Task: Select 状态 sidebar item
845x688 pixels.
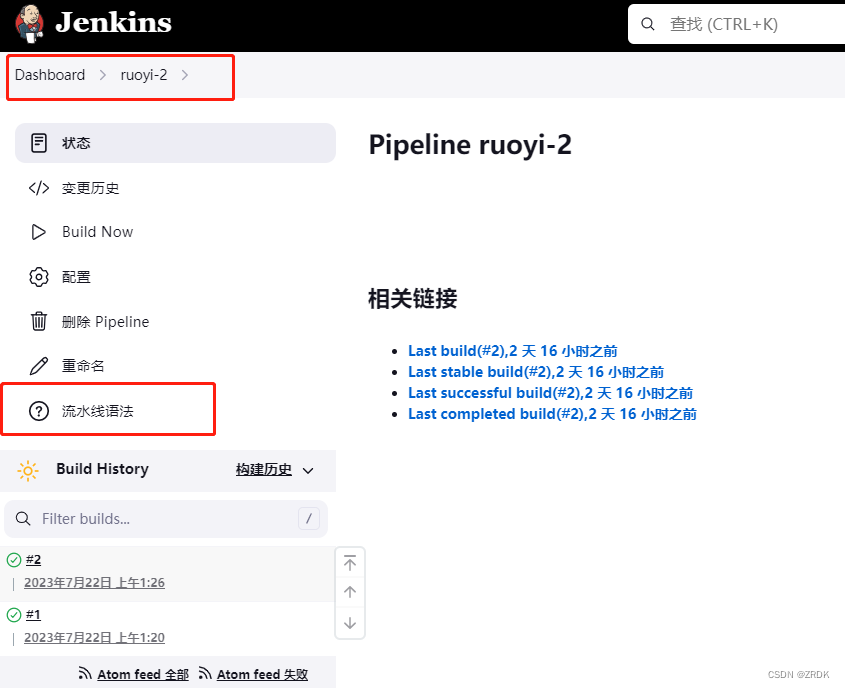Action: (x=175, y=143)
